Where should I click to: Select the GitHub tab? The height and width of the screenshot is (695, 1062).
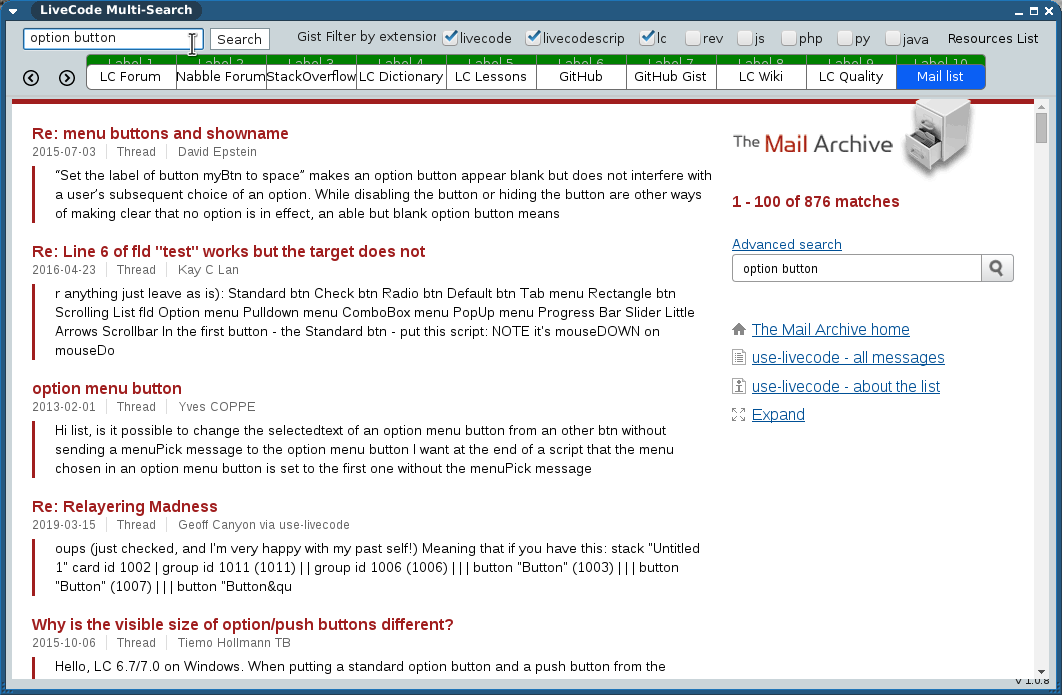pyautogui.click(x=581, y=77)
